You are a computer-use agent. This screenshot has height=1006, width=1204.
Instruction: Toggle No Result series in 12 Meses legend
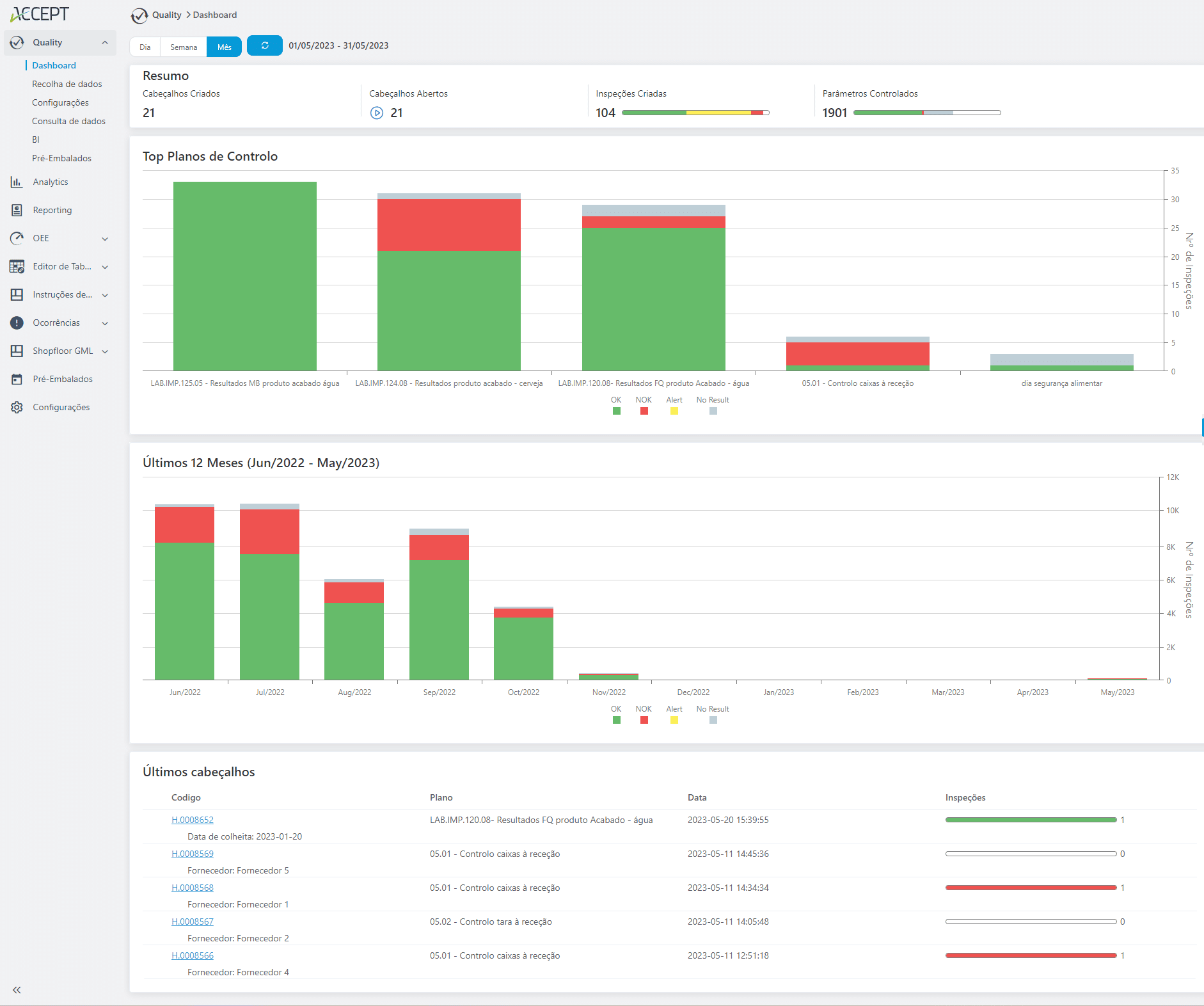713,720
